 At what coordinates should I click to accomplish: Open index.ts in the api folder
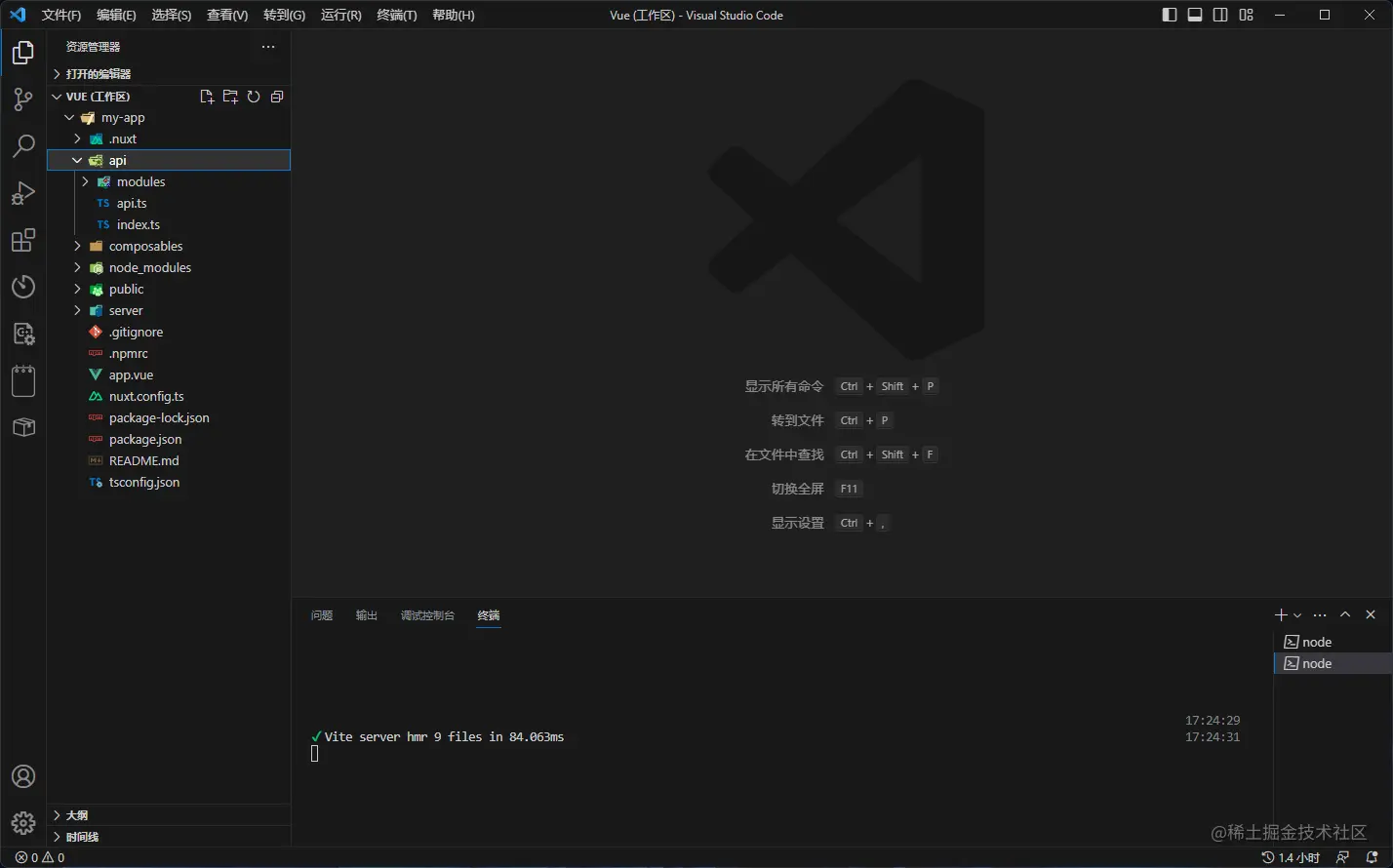tap(170, 225)
